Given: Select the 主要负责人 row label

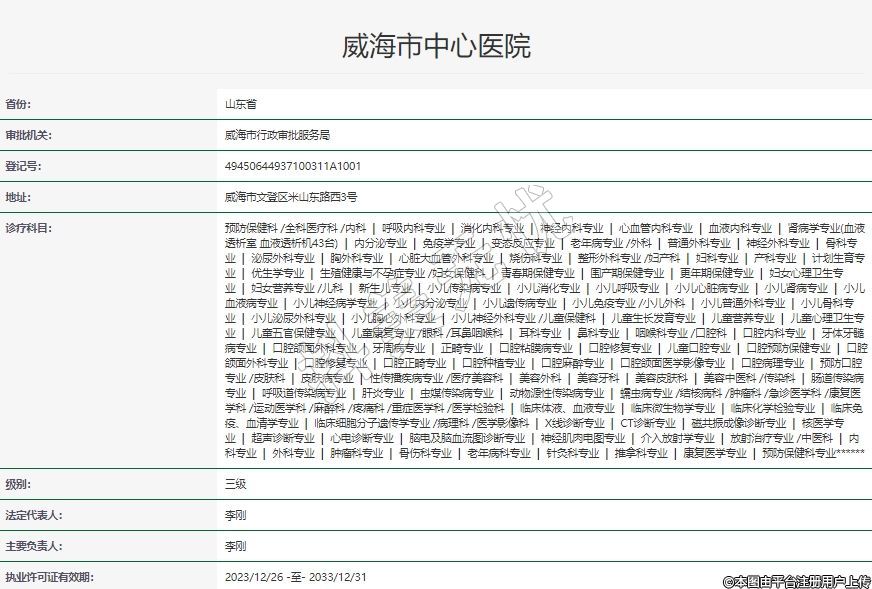Looking at the screenshot, I should 33,546.
